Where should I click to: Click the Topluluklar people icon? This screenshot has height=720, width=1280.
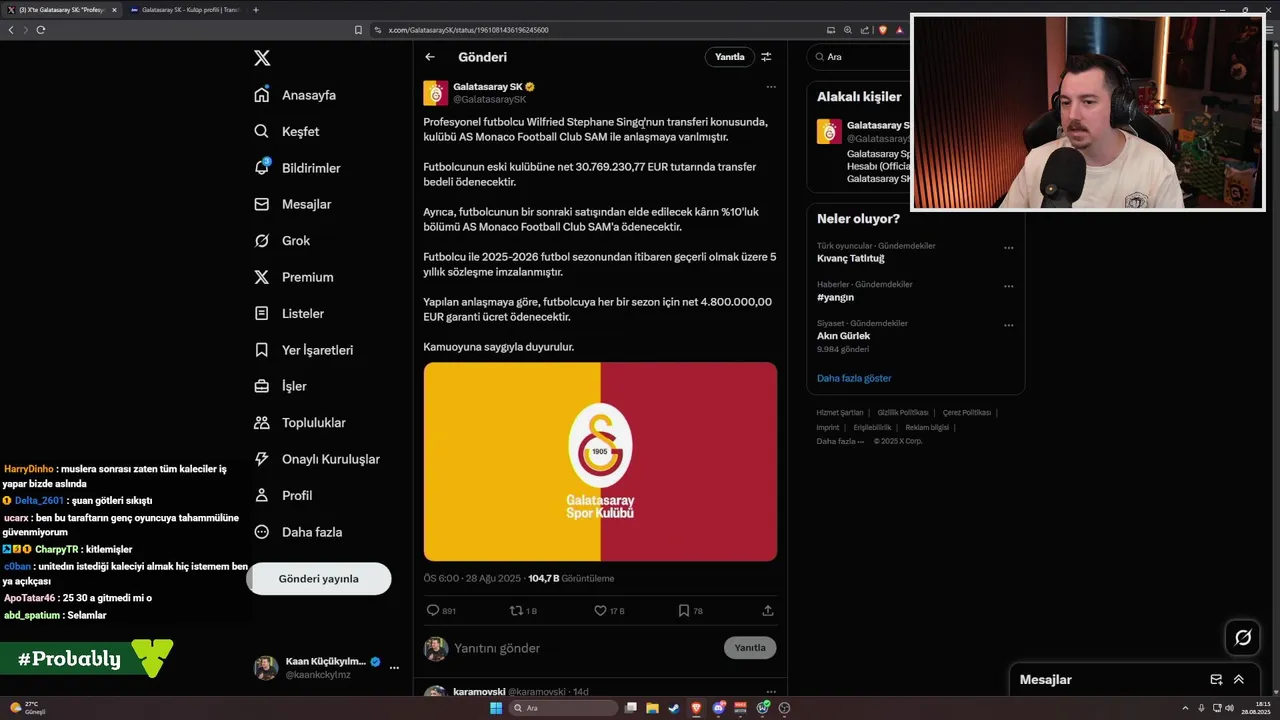(262, 423)
